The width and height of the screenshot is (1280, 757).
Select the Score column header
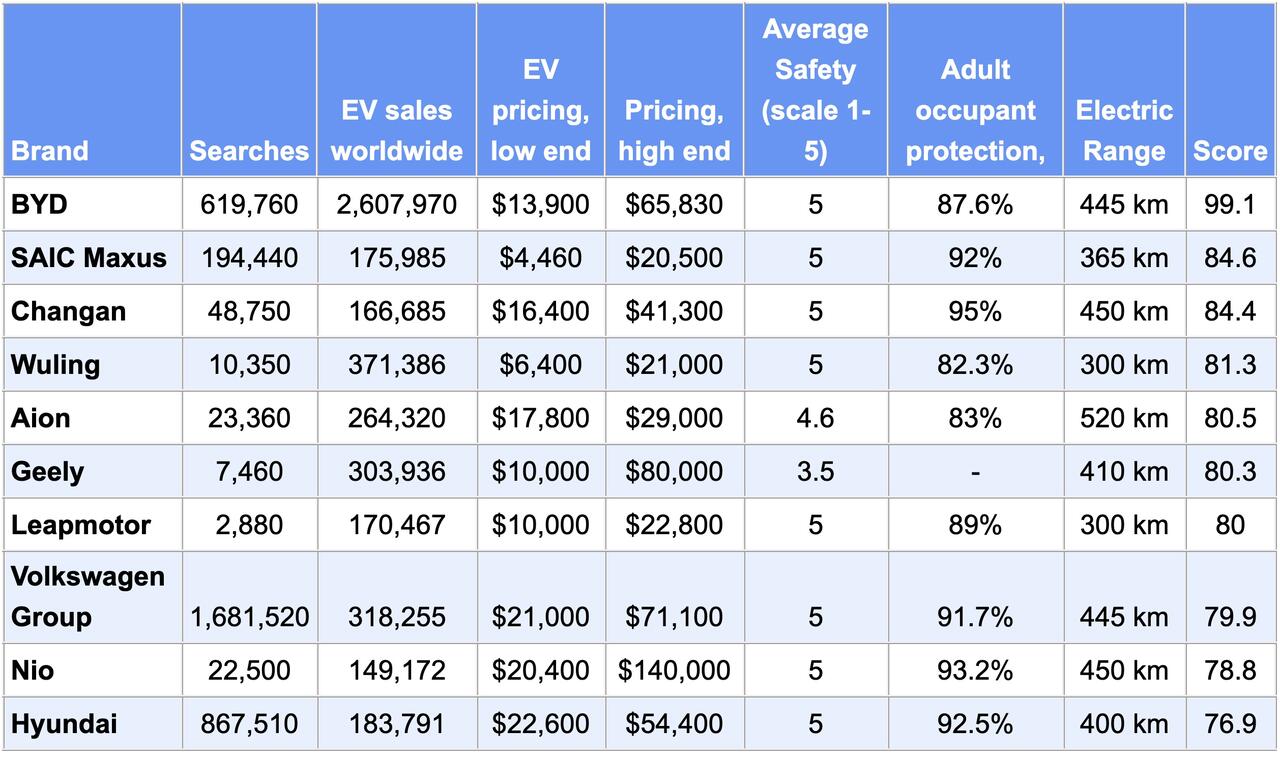point(1230,151)
